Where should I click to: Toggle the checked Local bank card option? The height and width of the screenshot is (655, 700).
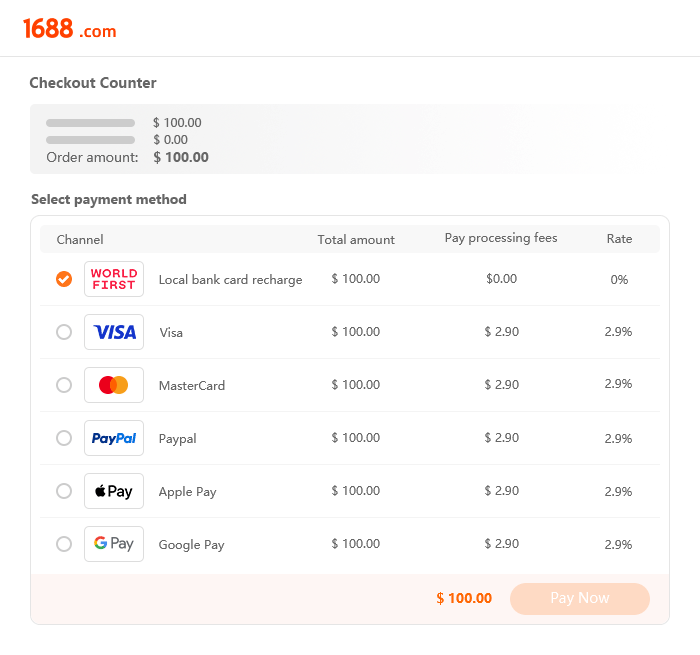click(x=64, y=279)
